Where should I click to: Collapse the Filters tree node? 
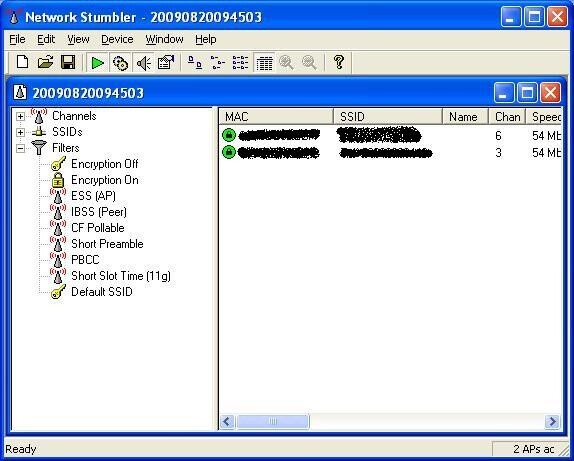click(x=20, y=148)
